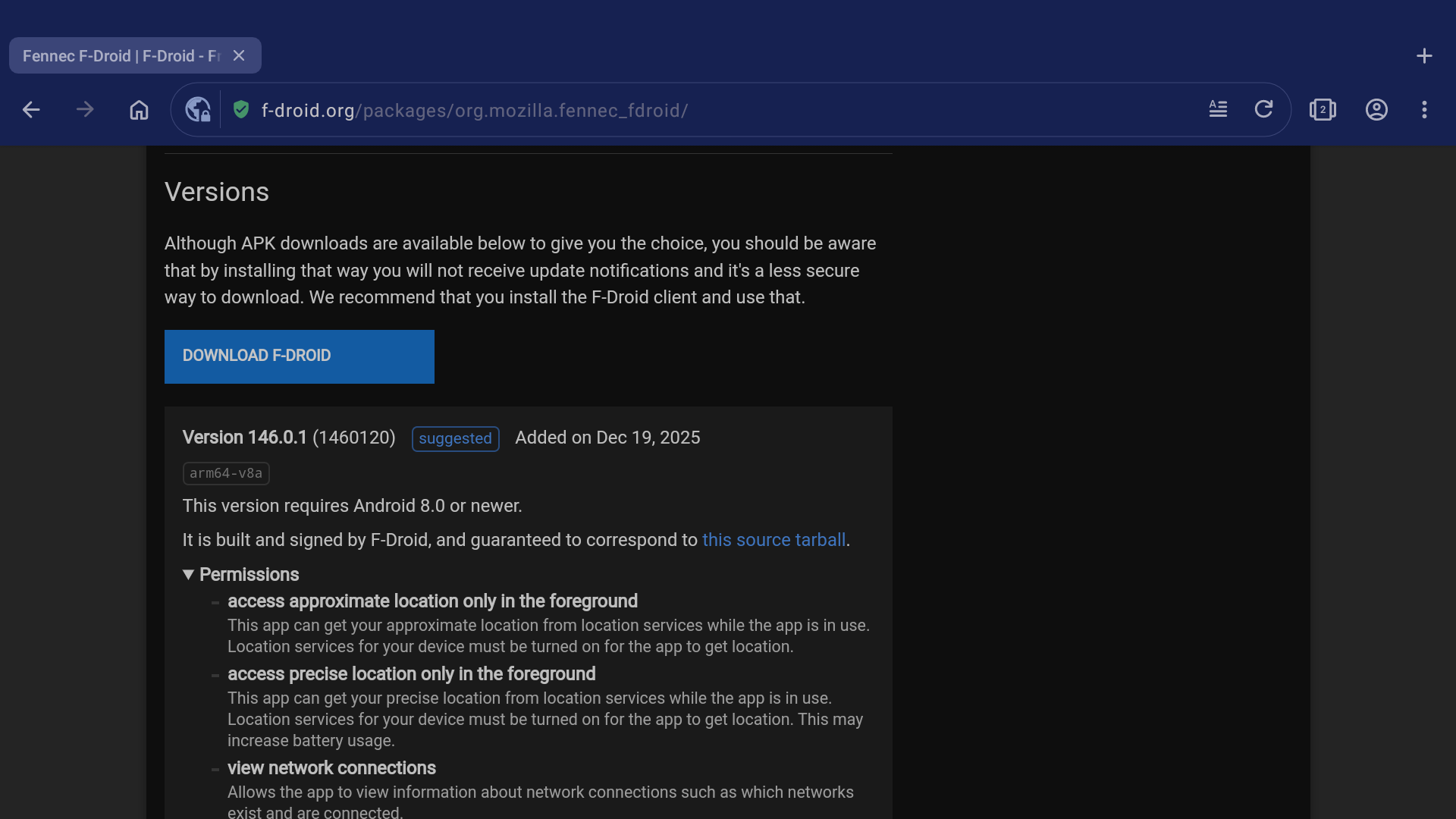Close the Fennec F-Droid tab
1456x819 pixels.
[x=239, y=55]
